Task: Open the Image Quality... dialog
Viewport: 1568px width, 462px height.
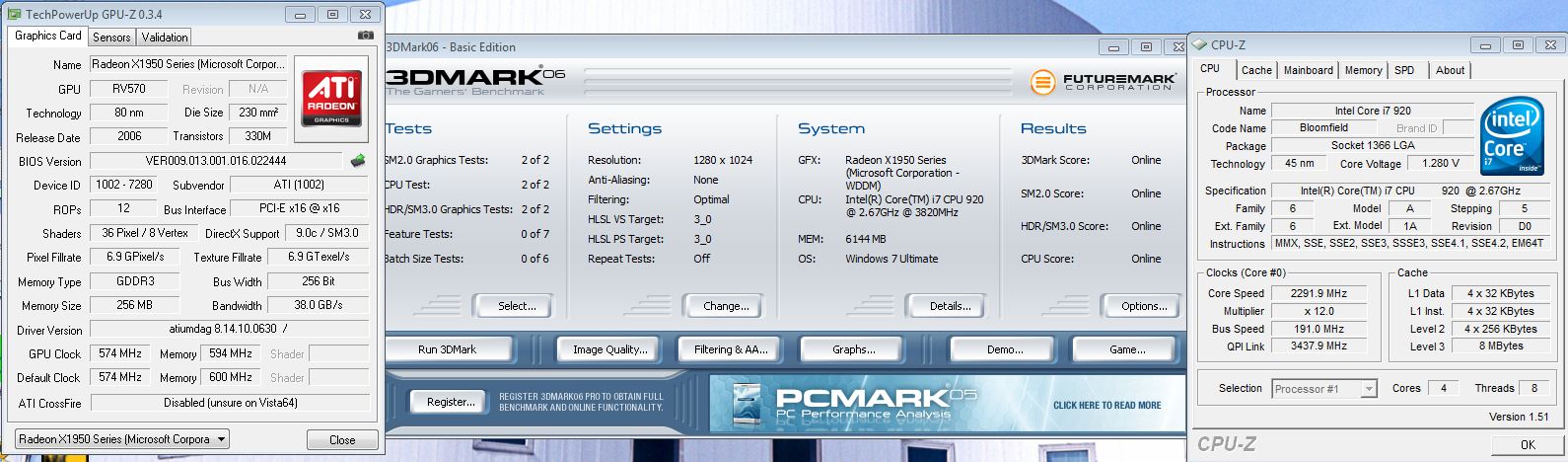Action: coord(610,349)
